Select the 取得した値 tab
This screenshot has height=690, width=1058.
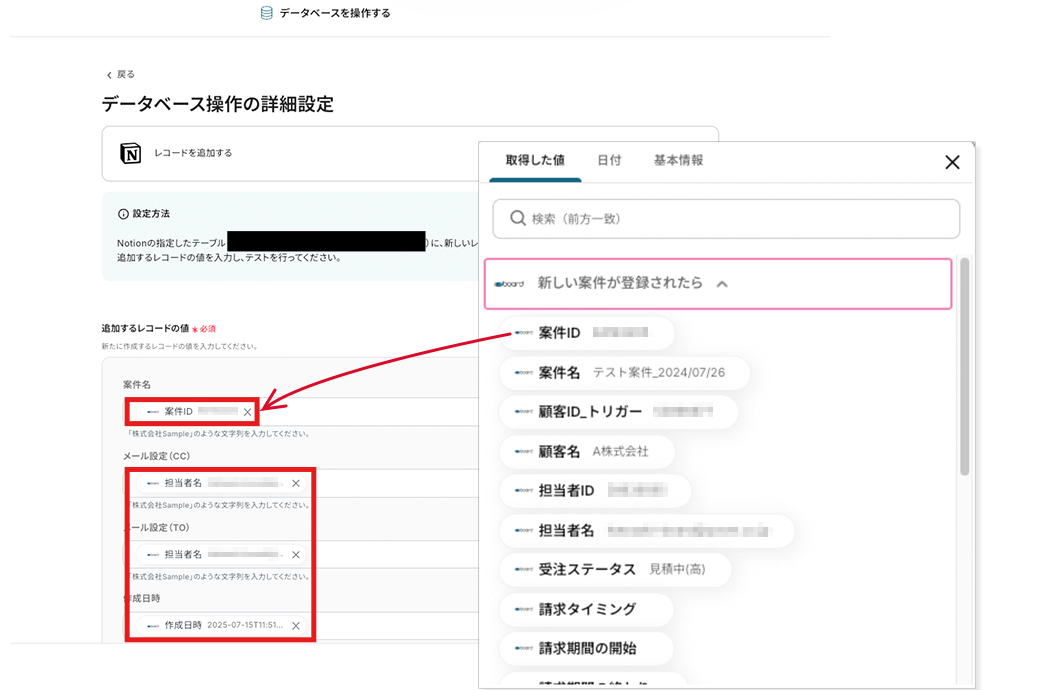(535, 160)
